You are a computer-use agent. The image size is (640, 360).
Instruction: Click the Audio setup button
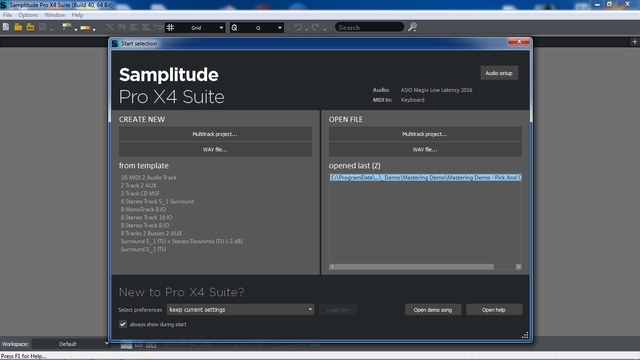point(499,73)
